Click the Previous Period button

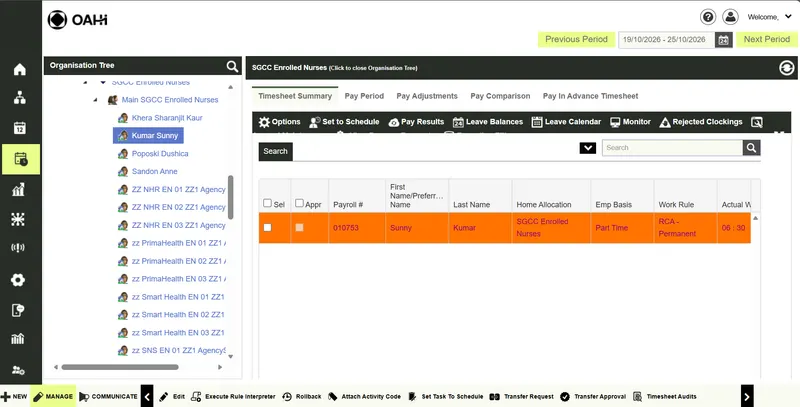click(576, 39)
